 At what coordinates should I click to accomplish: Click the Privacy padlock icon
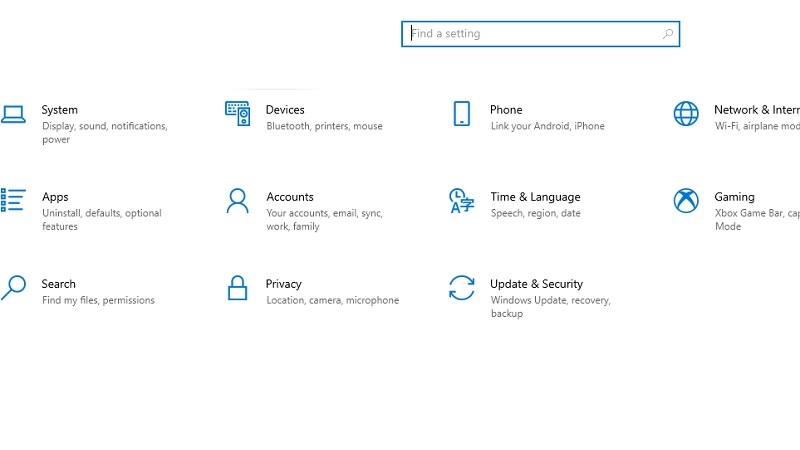[x=237, y=288]
